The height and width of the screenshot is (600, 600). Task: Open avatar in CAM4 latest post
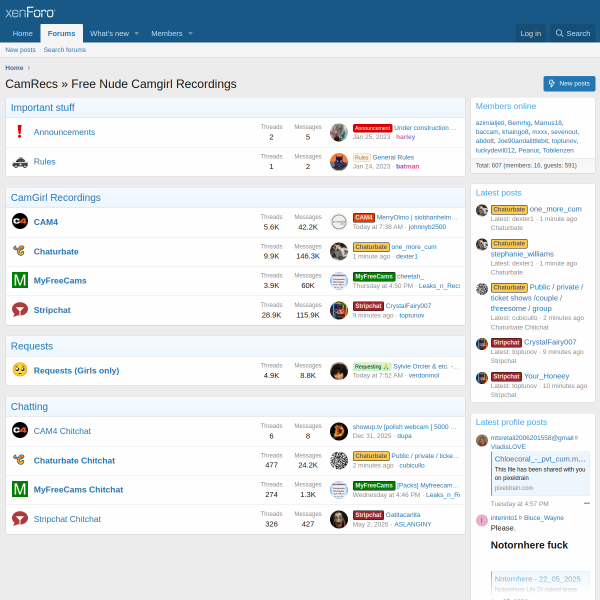(x=339, y=222)
